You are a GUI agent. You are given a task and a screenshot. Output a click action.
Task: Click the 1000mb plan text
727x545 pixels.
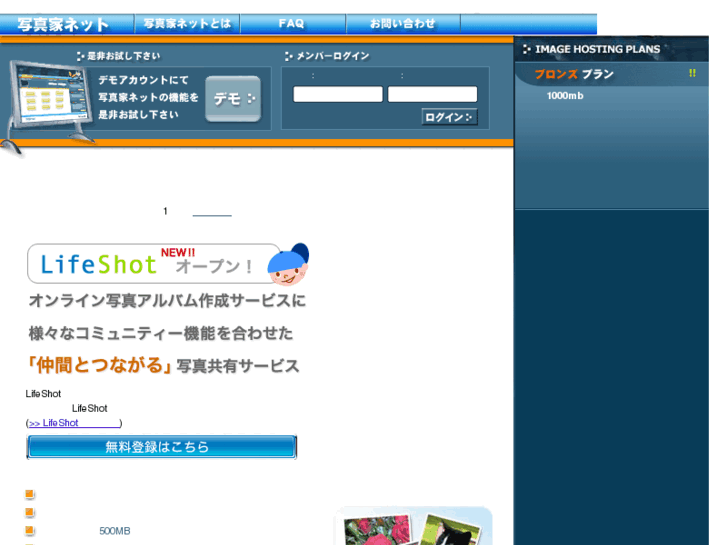pyautogui.click(x=565, y=96)
